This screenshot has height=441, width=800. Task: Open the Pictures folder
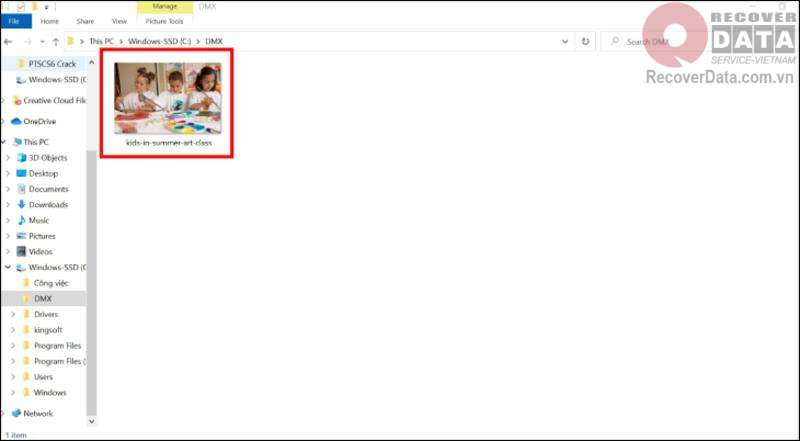point(42,236)
